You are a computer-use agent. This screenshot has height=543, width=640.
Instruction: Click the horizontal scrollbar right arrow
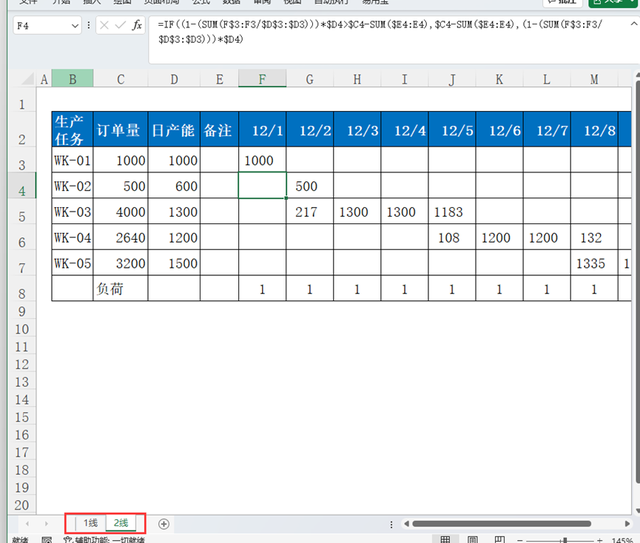pos(627,523)
